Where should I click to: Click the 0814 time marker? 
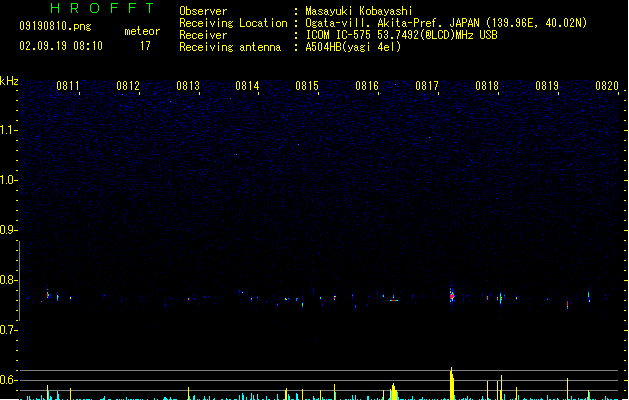pyautogui.click(x=247, y=86)
